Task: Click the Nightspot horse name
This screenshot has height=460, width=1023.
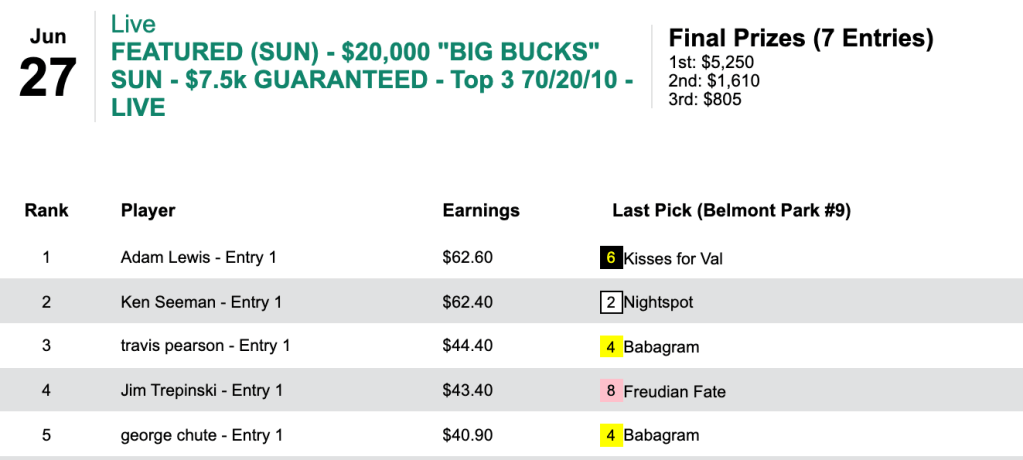Action: pos(658,302)
